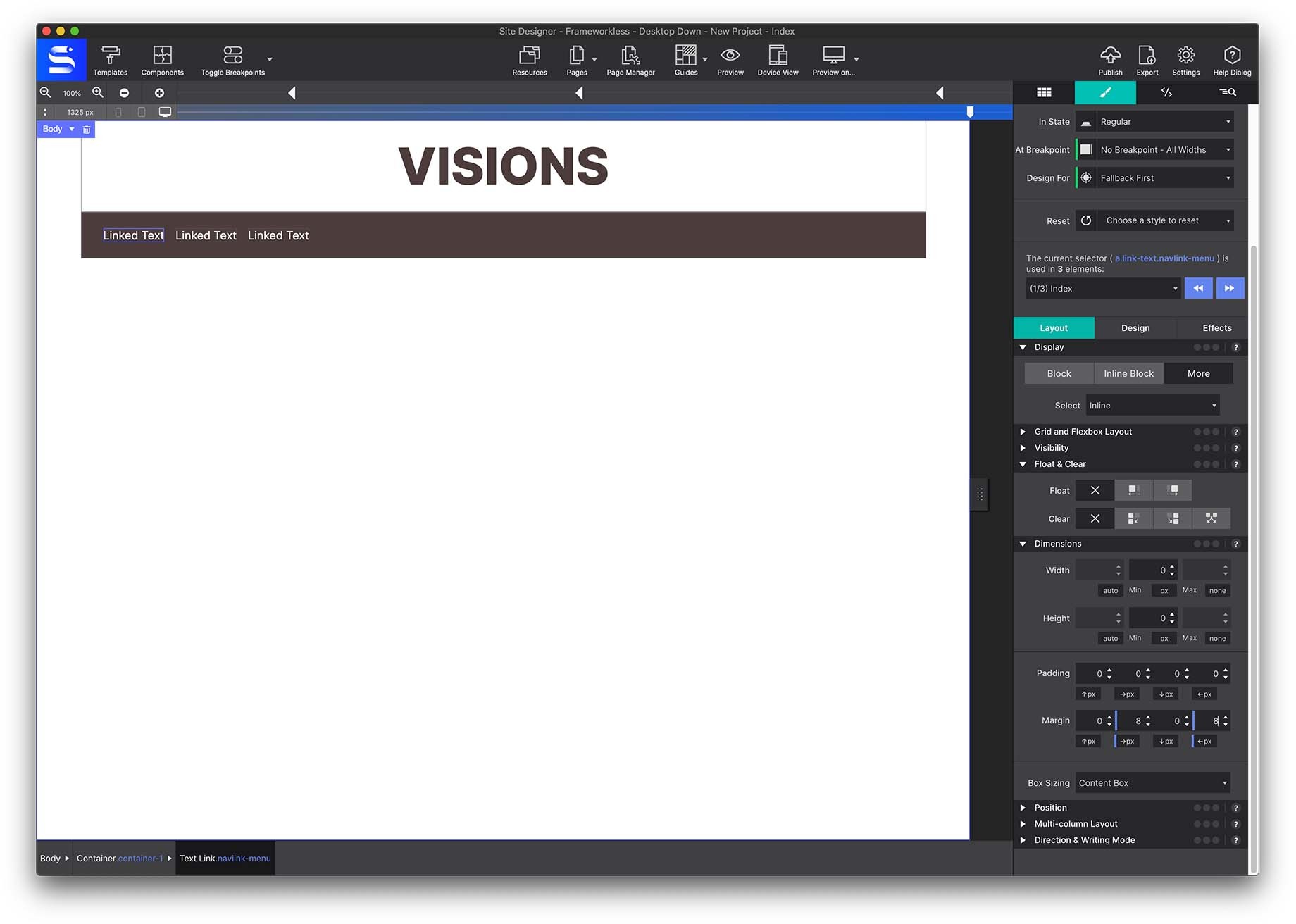Screen dimensions: 1296x924
Task: Select Body in breadcrumb bar
Action: tap(51, 859)
